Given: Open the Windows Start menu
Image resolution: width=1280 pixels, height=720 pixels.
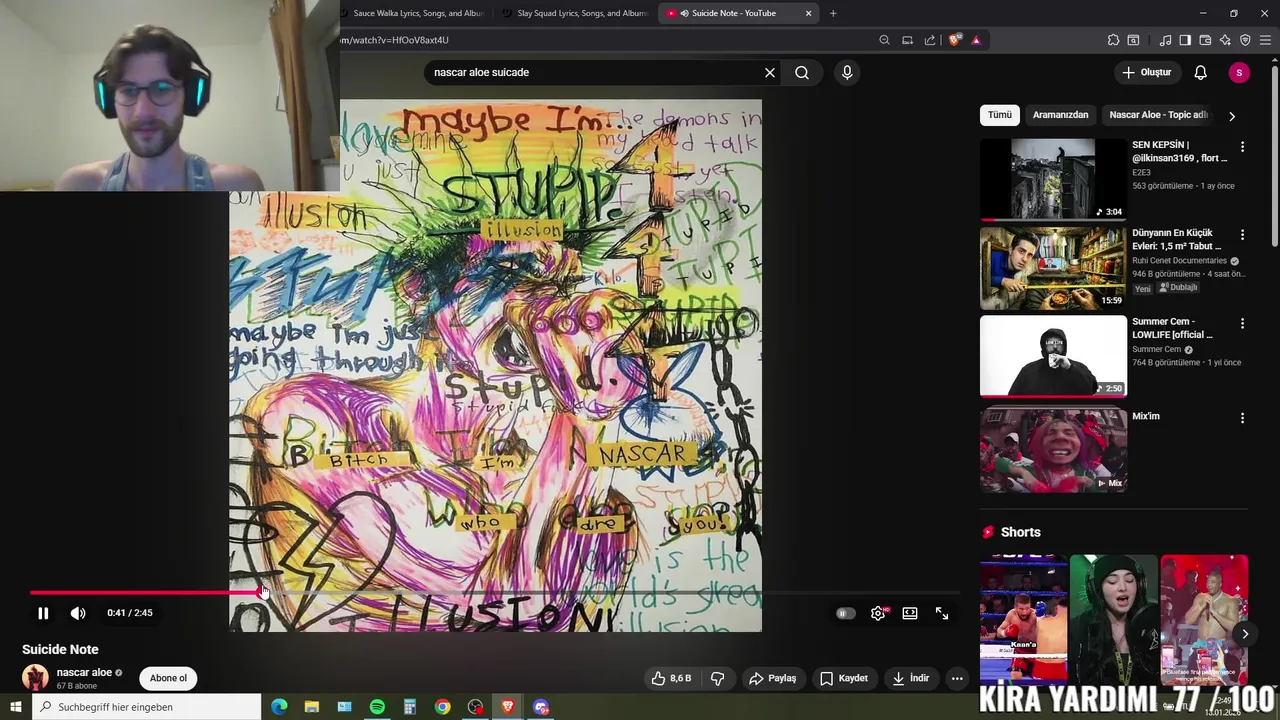Looking at the screenshot, I should (x=15, y=707).
